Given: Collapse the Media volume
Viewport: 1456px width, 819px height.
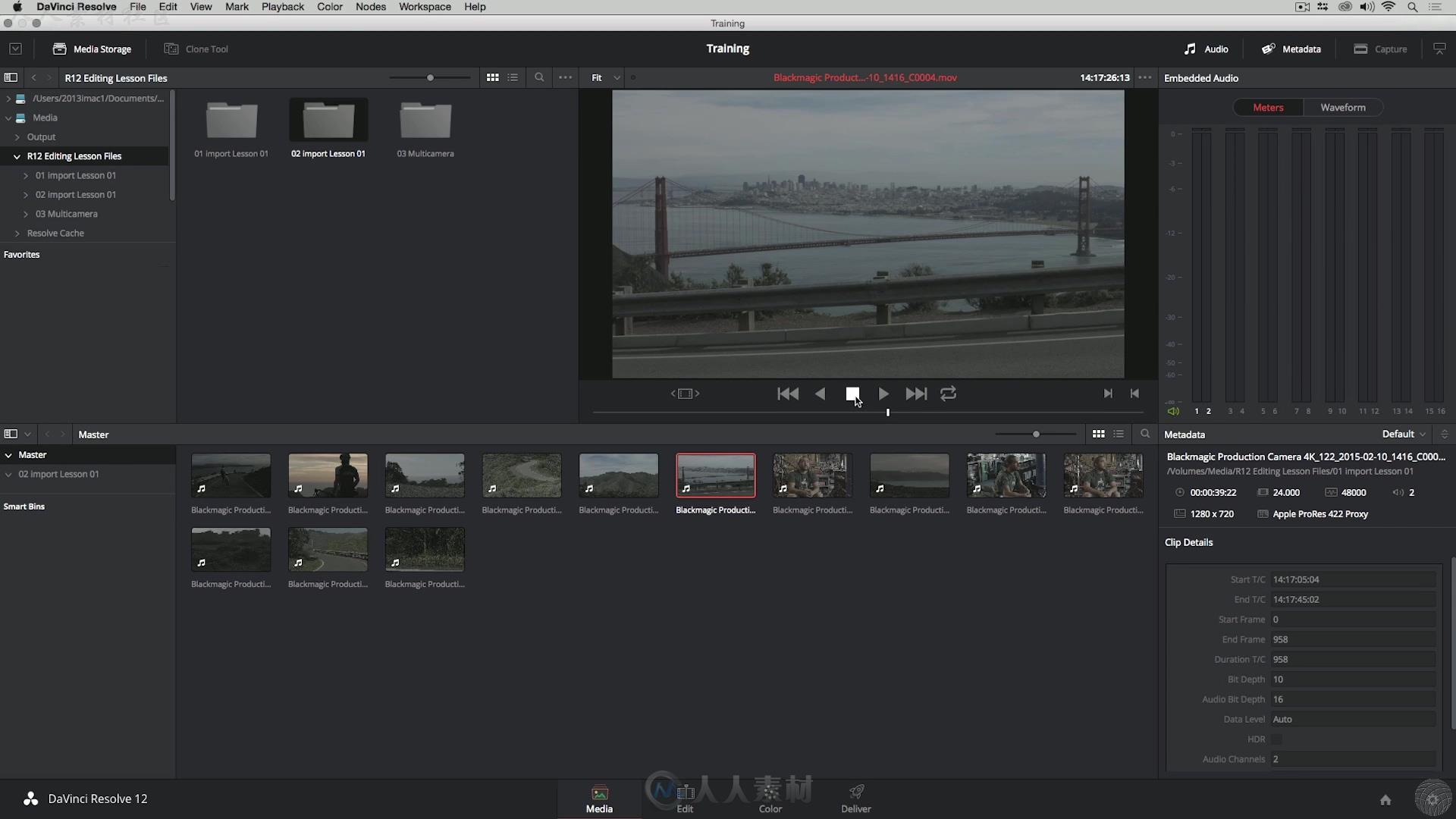Looking at the screenshot, I should tap(8, 118).
